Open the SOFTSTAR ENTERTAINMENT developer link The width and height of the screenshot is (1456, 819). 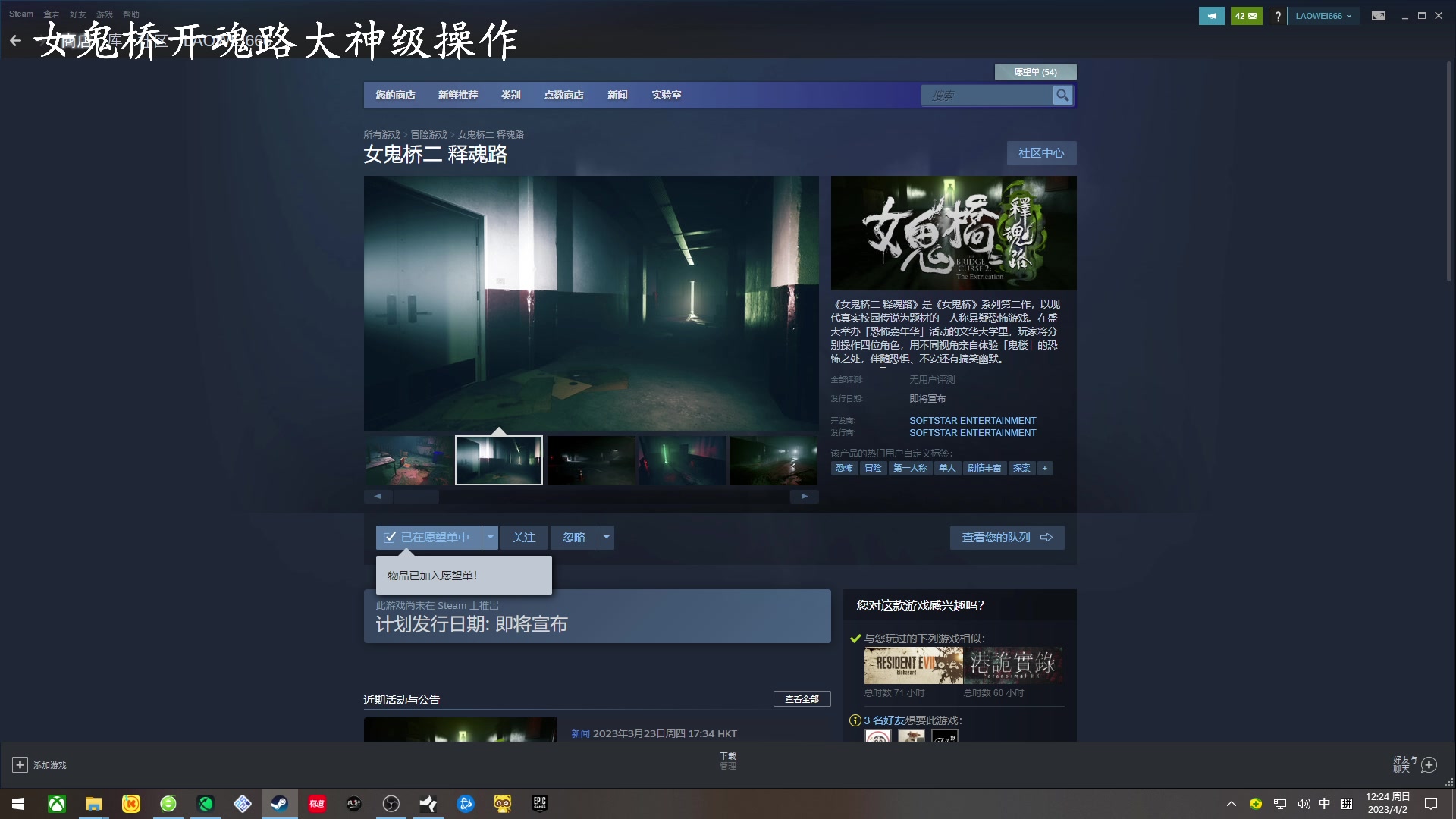(973, 420)
